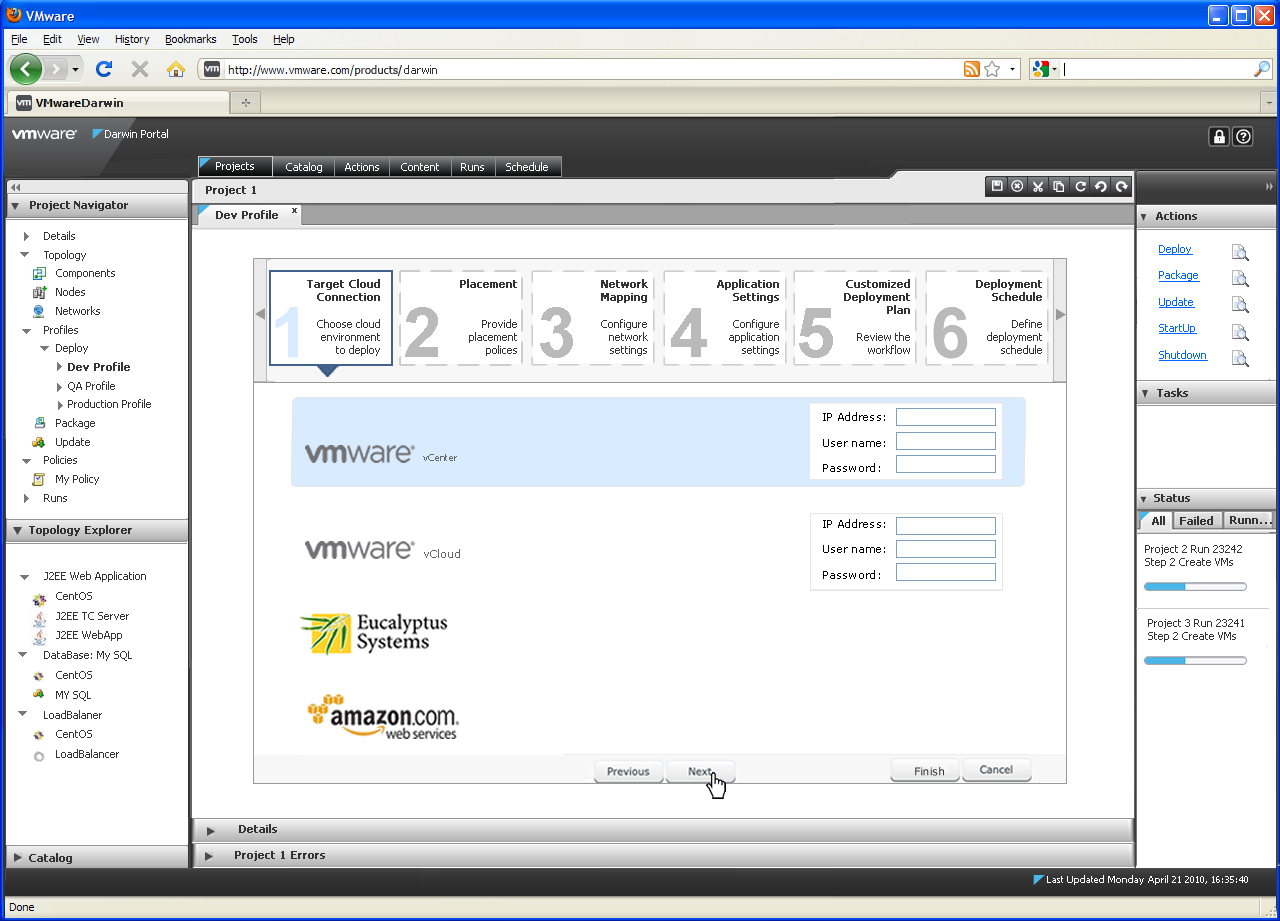
Task: Collapse the Actions panel section
Action: (1145, 216)
